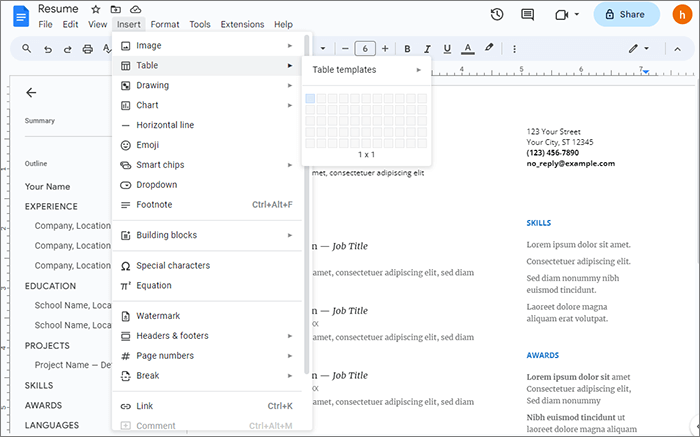Hide the menus with collapse arrow
Image resolution: width=700 pixels, height=437 pixels.
point(677,49)
